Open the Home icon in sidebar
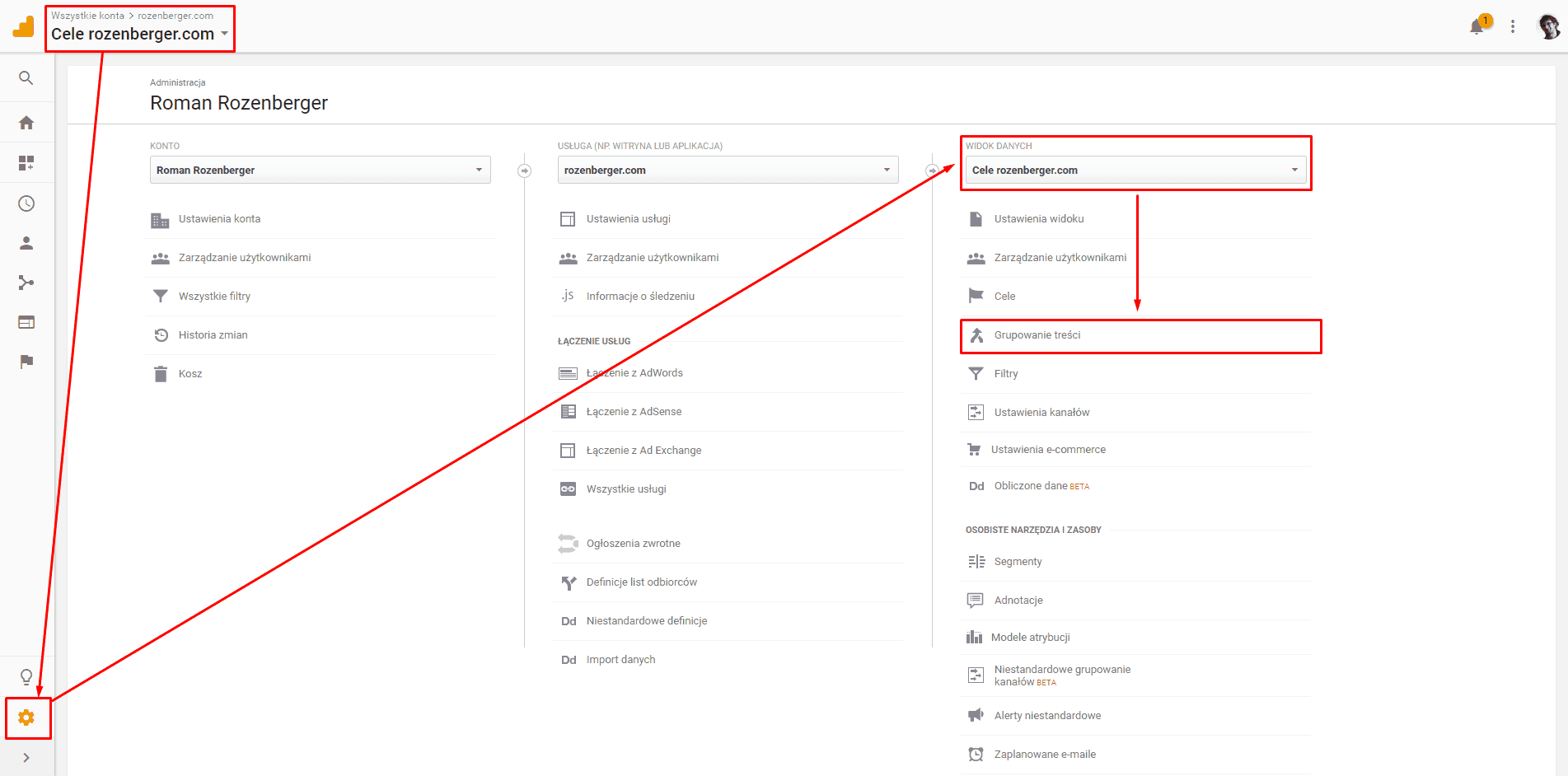The height and width of the screenshot is (776, 1568). coord(26,123)
